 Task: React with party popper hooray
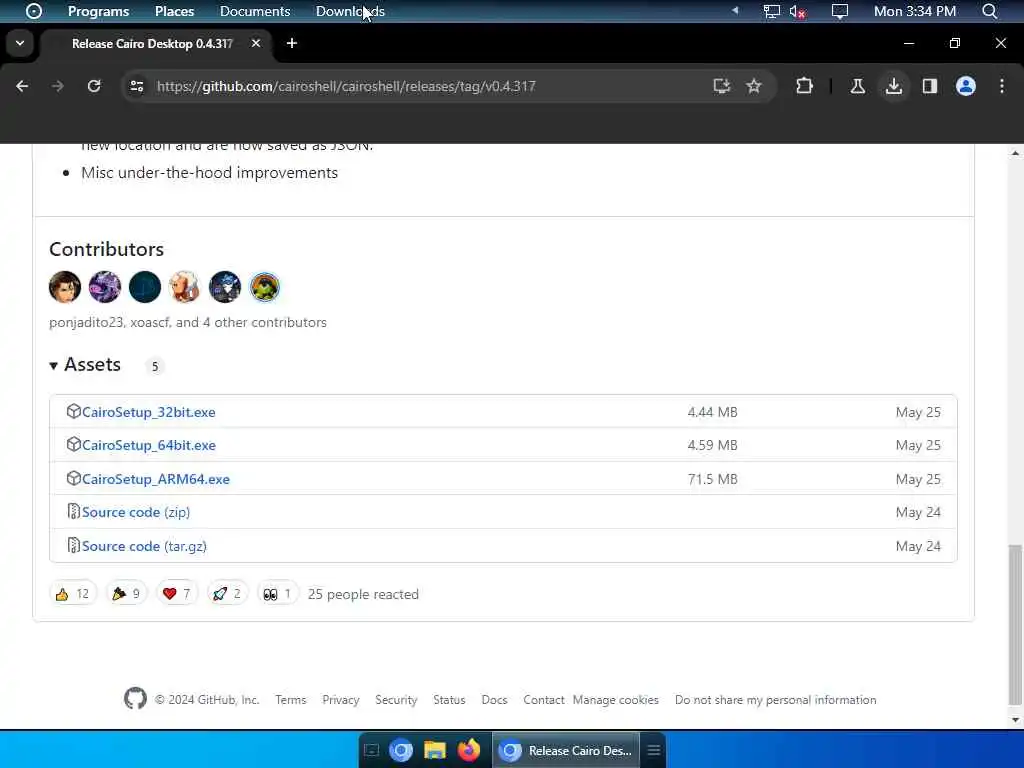click(x=127, y=594)
